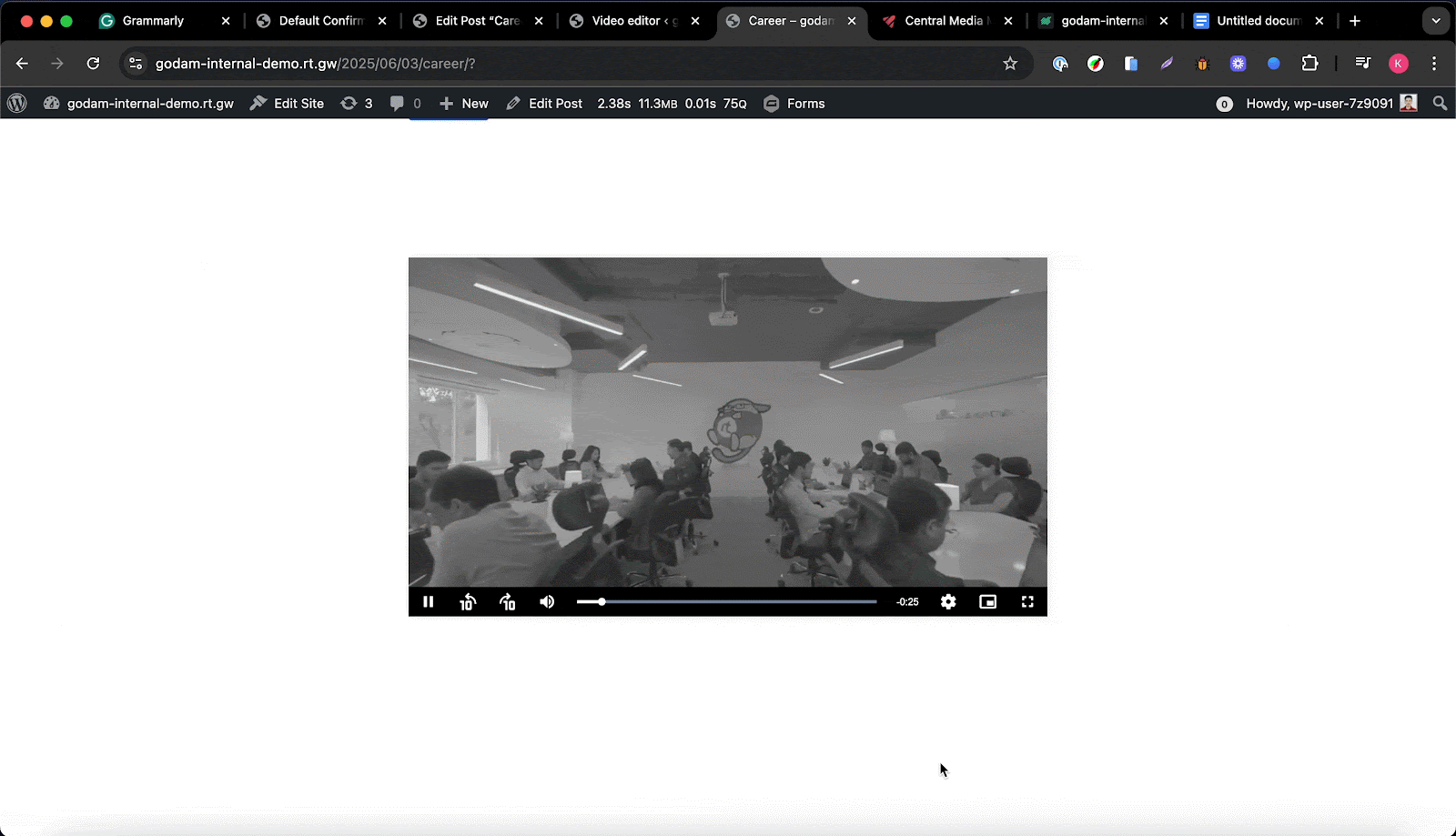
Task: Pause the playing video
Action: pos(428,601)
